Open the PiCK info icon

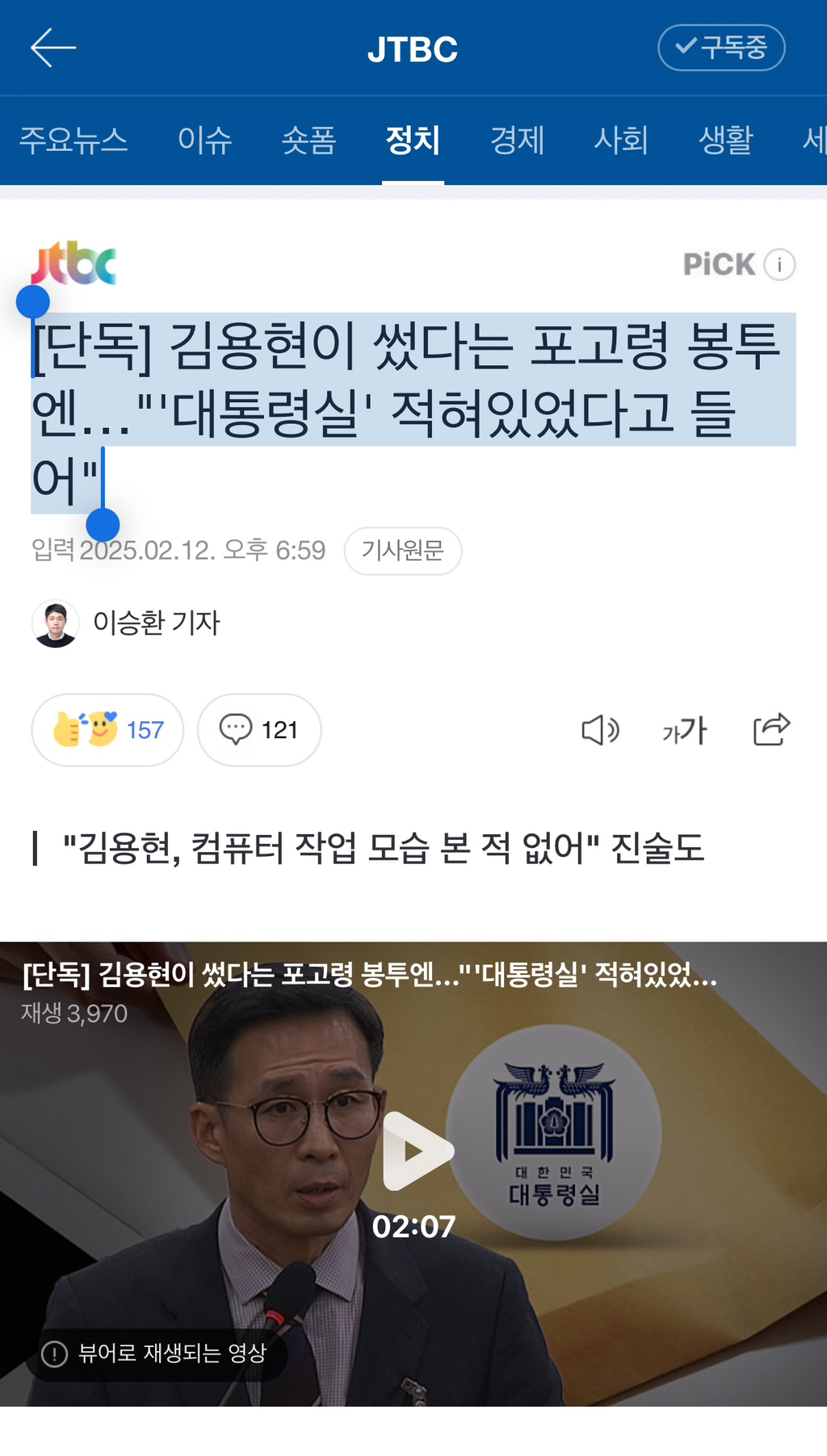click(779, 264)
